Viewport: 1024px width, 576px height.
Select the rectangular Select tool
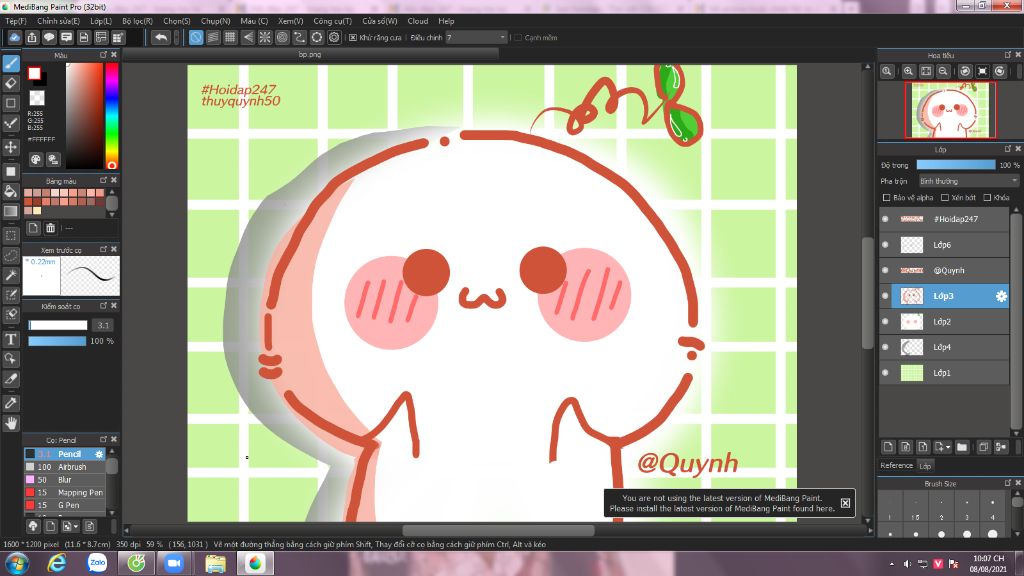point(11,235)
